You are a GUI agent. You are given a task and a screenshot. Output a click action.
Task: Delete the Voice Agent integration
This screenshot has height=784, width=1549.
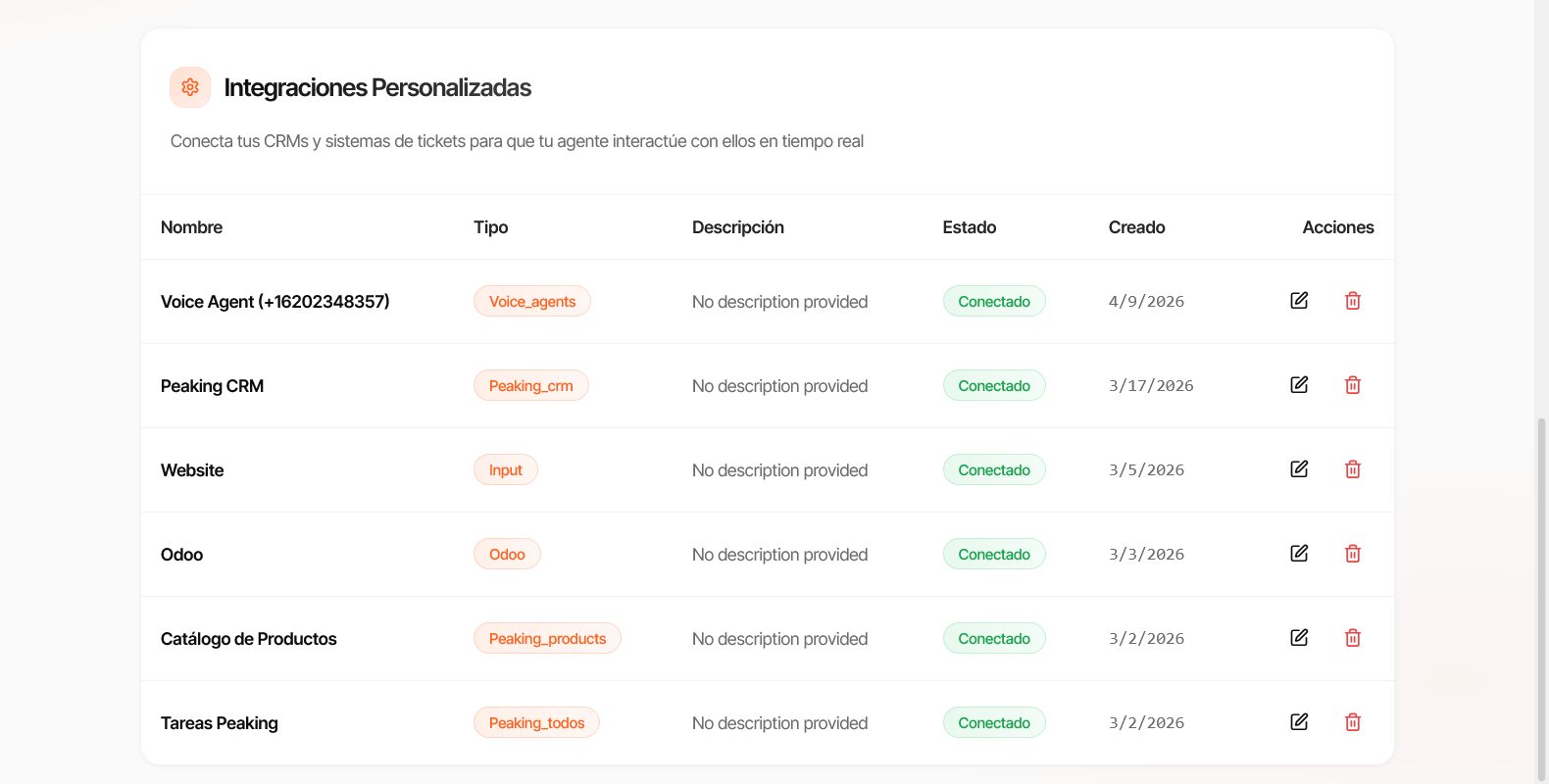point(1353,301)
